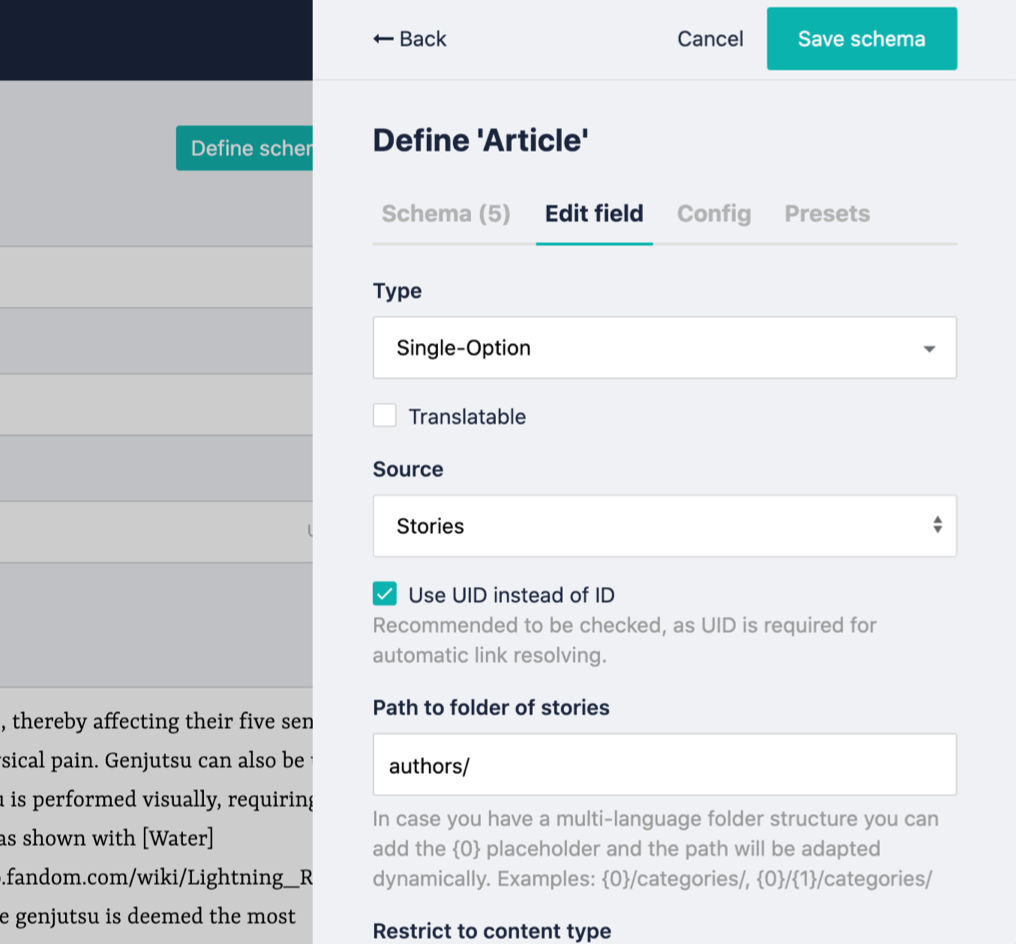Image resolution: width=1016 pixels, height=944 pixels.
Task: Click the Source field label
Action: coord(408,469)
